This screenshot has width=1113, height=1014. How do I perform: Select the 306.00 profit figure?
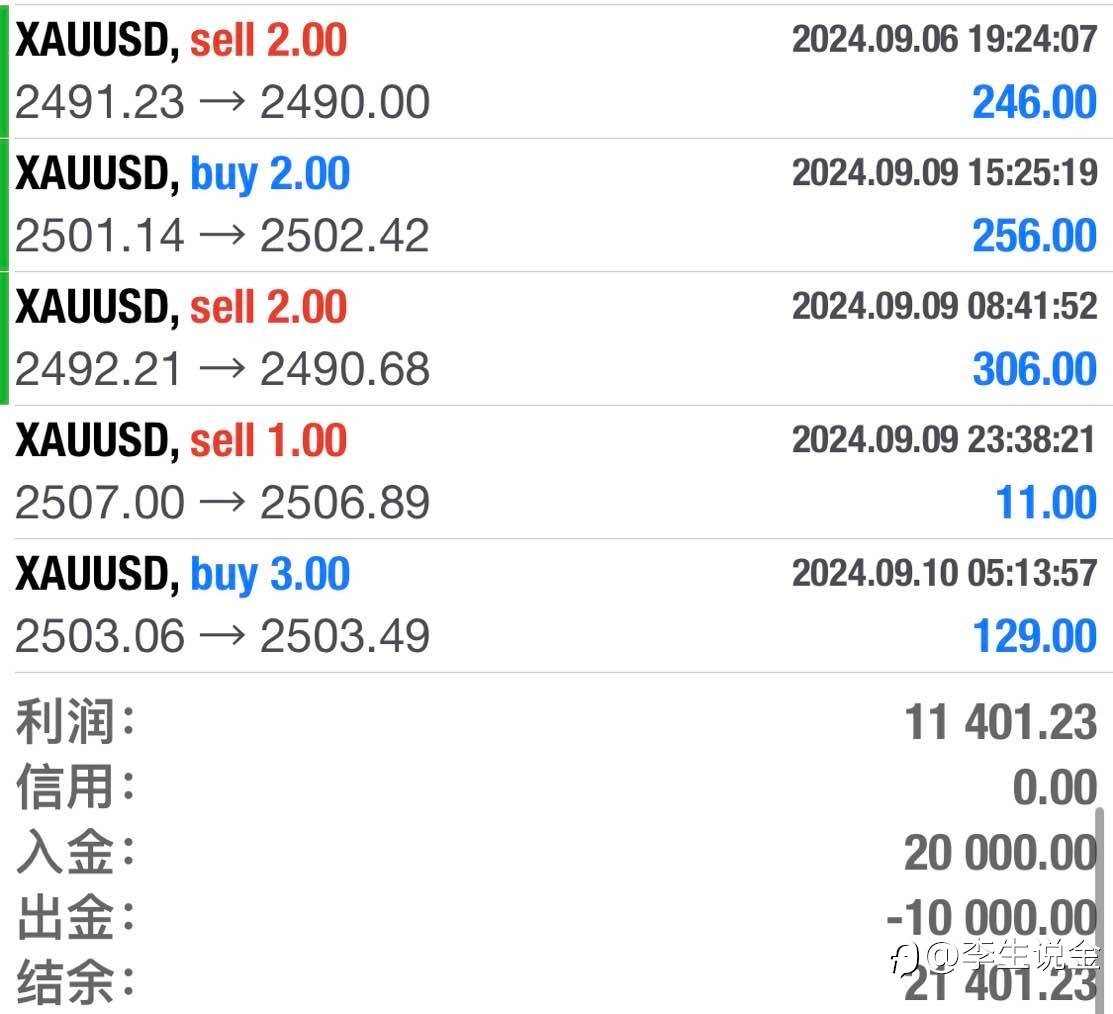[1034, 369]
